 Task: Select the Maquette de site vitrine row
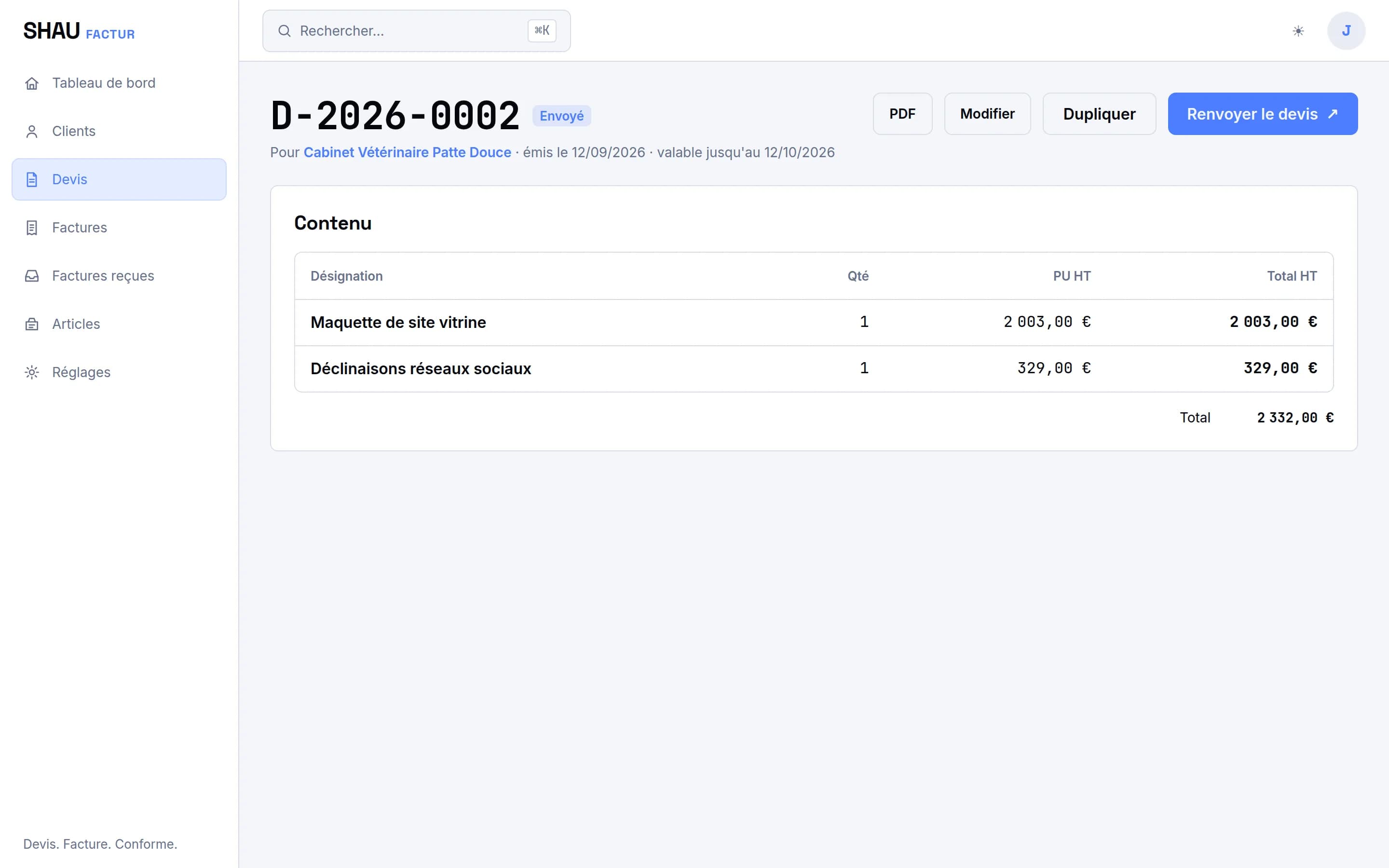(x=814, y=323)
